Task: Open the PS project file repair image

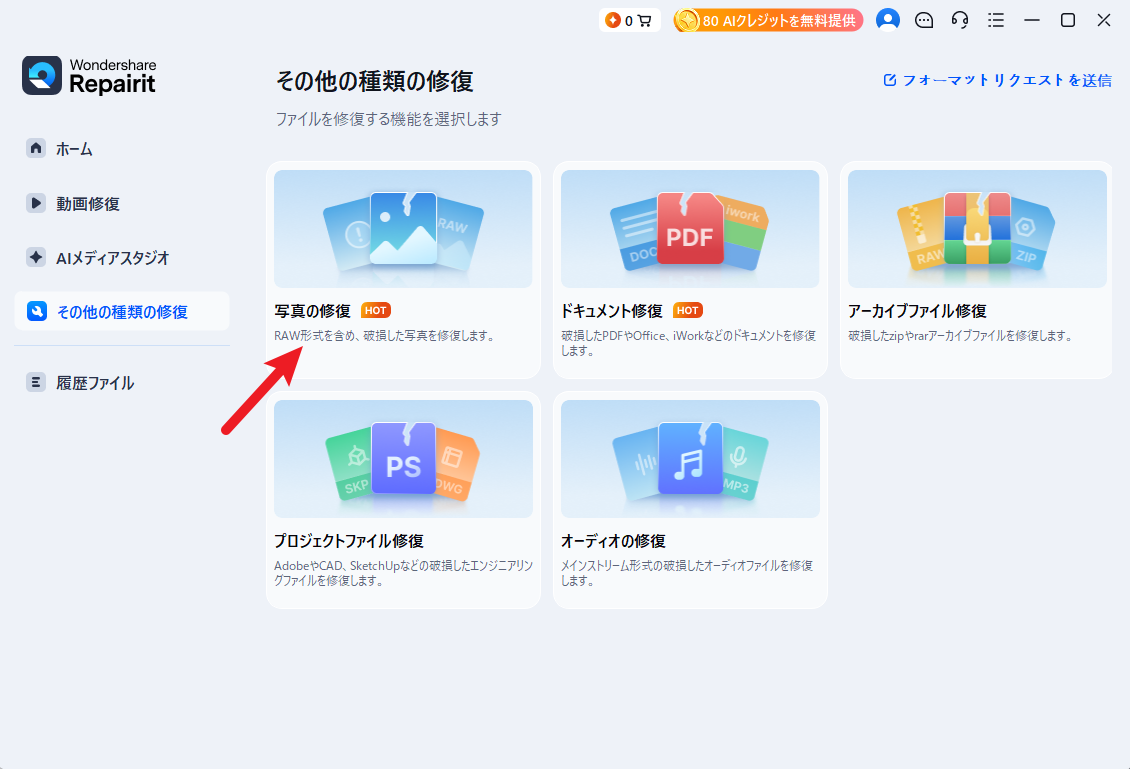Action: (x=403, y=458)
